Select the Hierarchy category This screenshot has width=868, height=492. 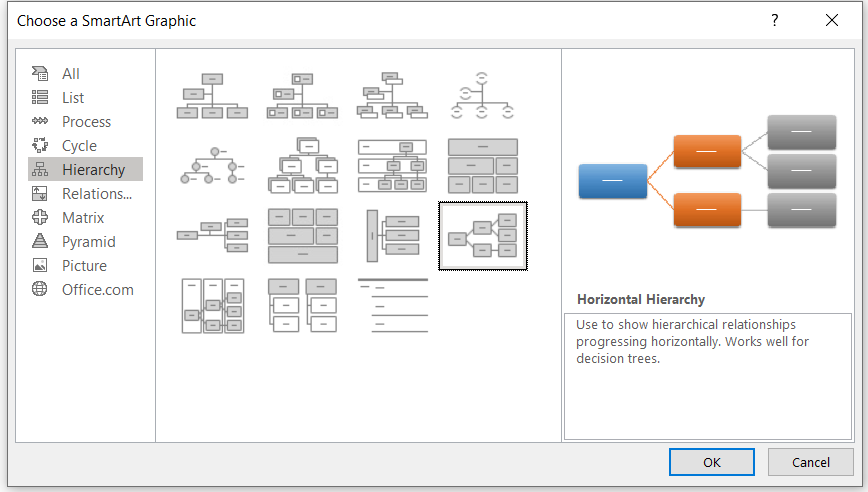85,169
